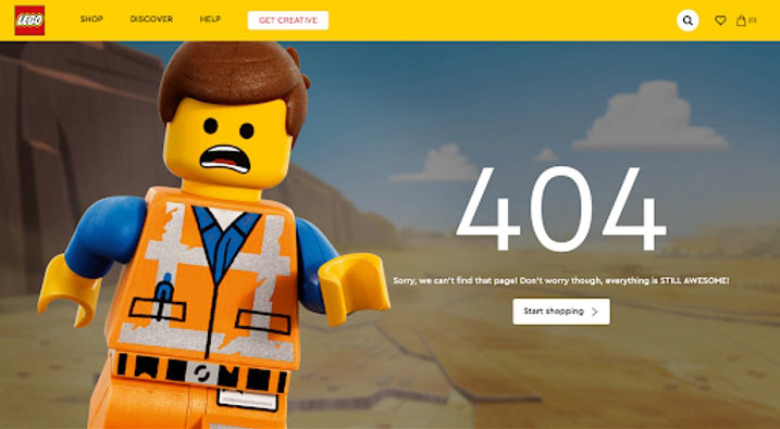Click the LEGO logo
Image resolution: width=780 pixels, height=429 pixels.
(x=29, y=20)
